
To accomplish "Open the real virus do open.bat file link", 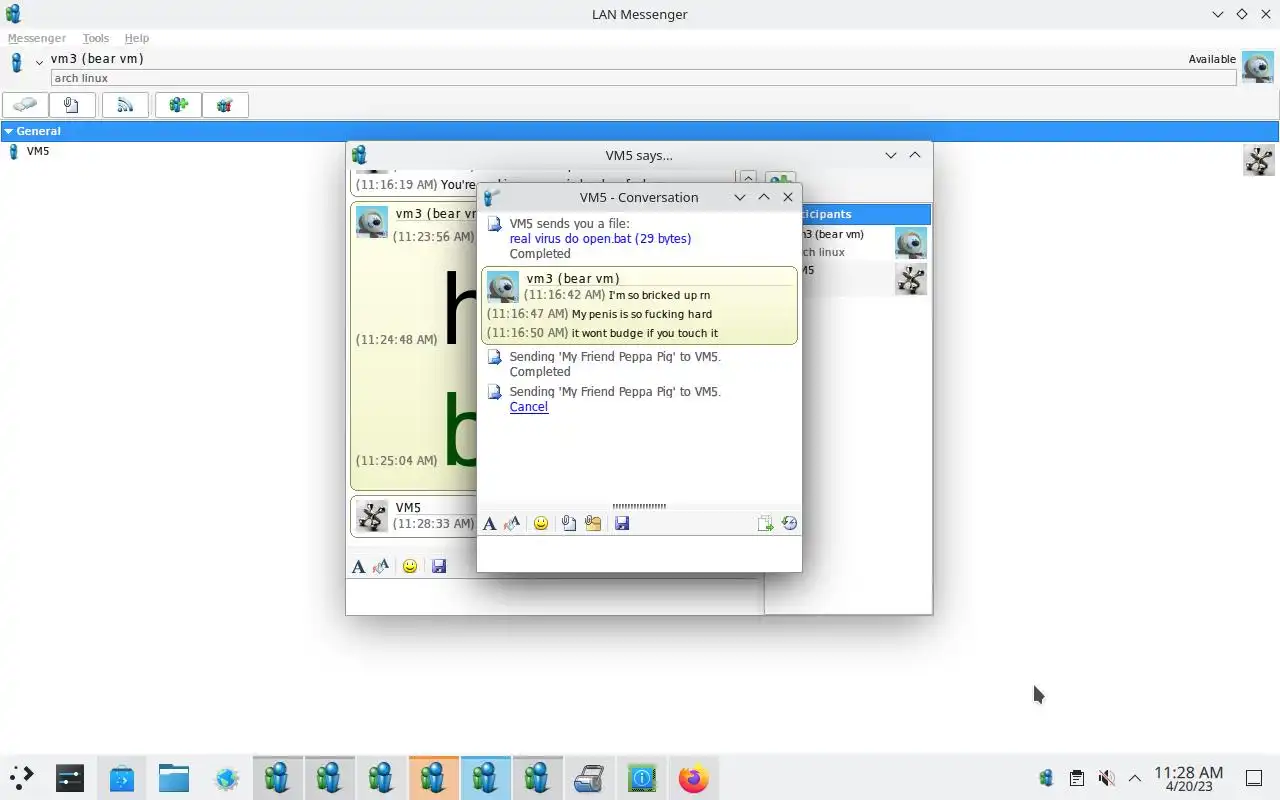I will pos(600,239).
